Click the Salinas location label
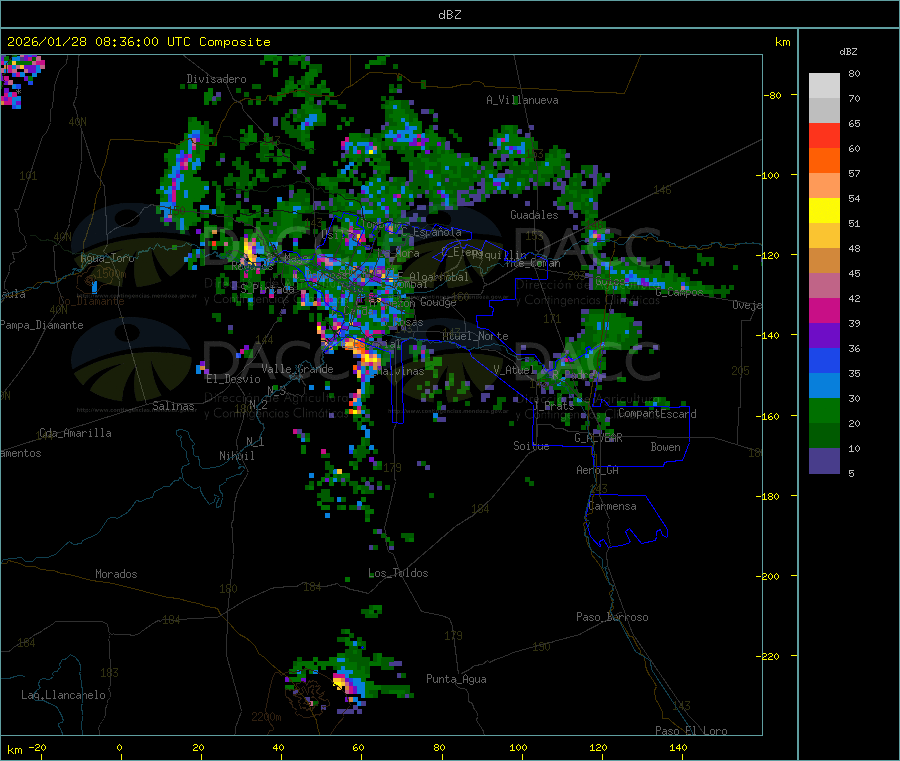This screenshot has width=900, height=761. (x=173, y=406)
